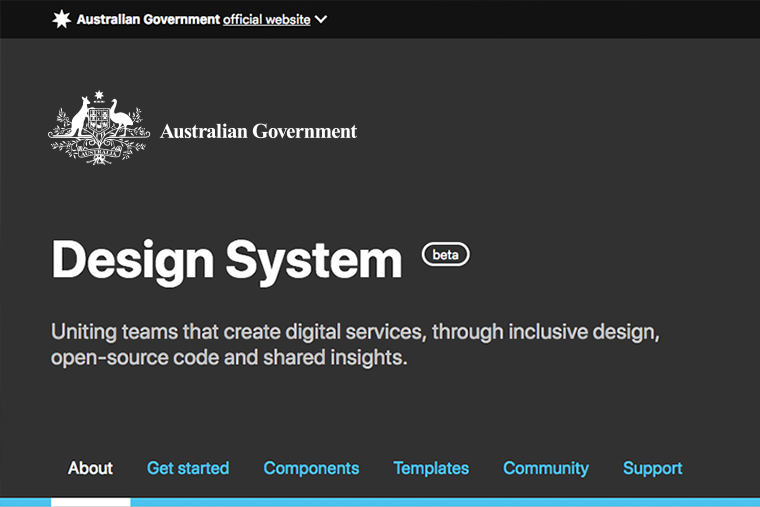Open the Components tab

[x=311, y=468]
